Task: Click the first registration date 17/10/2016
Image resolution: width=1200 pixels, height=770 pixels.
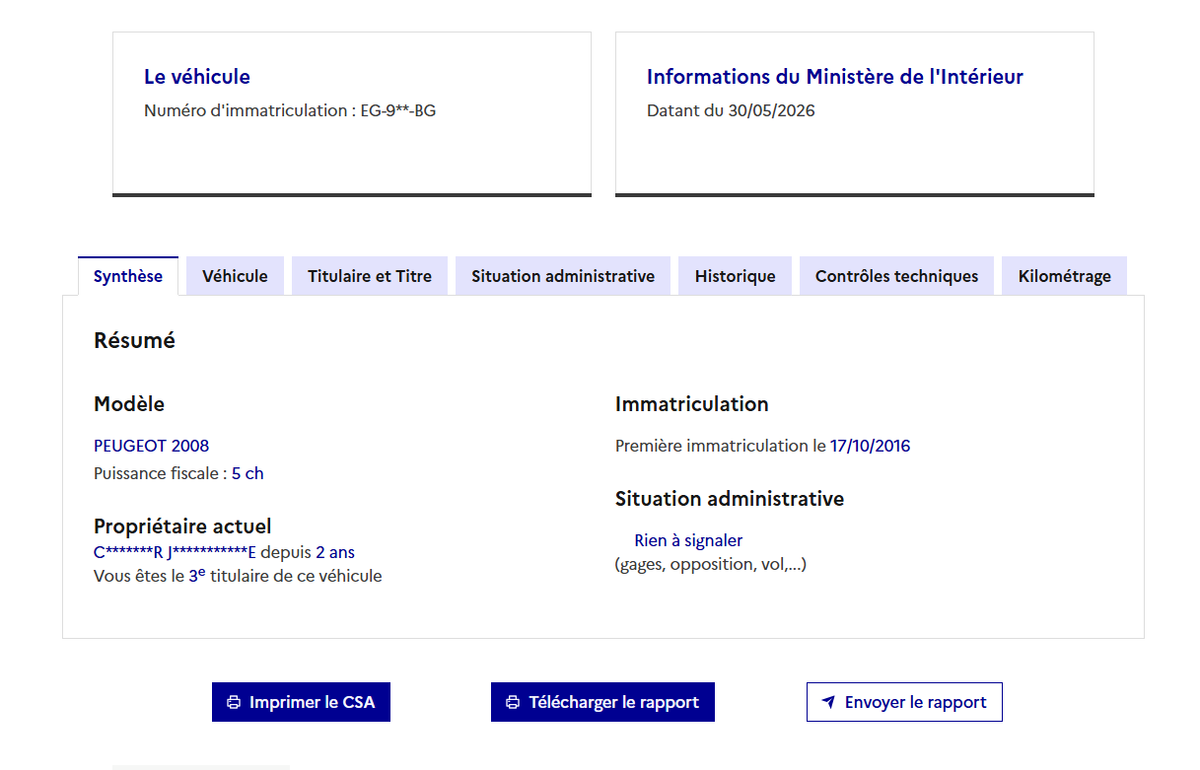Action: (x=870, y=446)
